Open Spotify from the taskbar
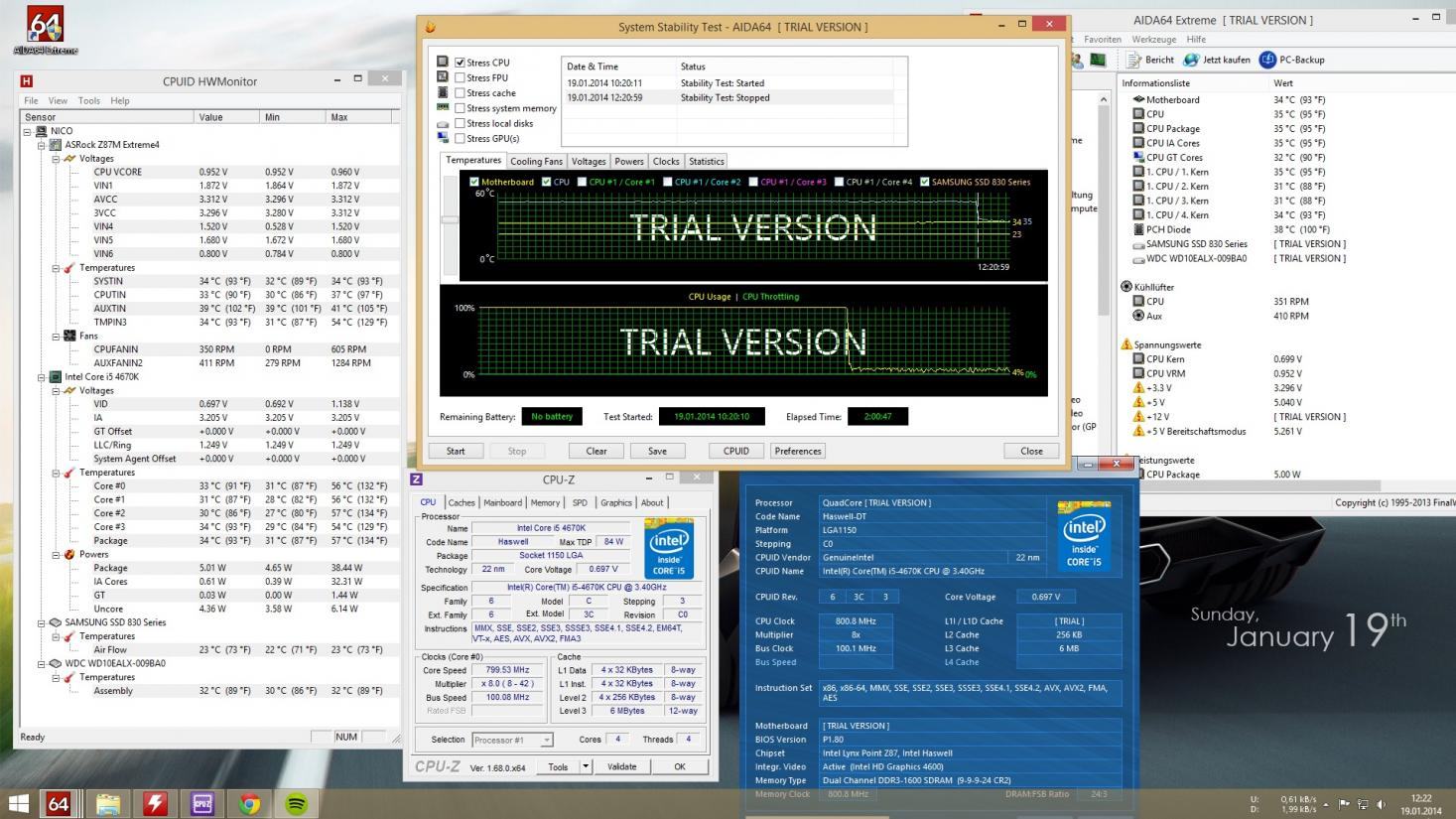 [x=297, y=803]
